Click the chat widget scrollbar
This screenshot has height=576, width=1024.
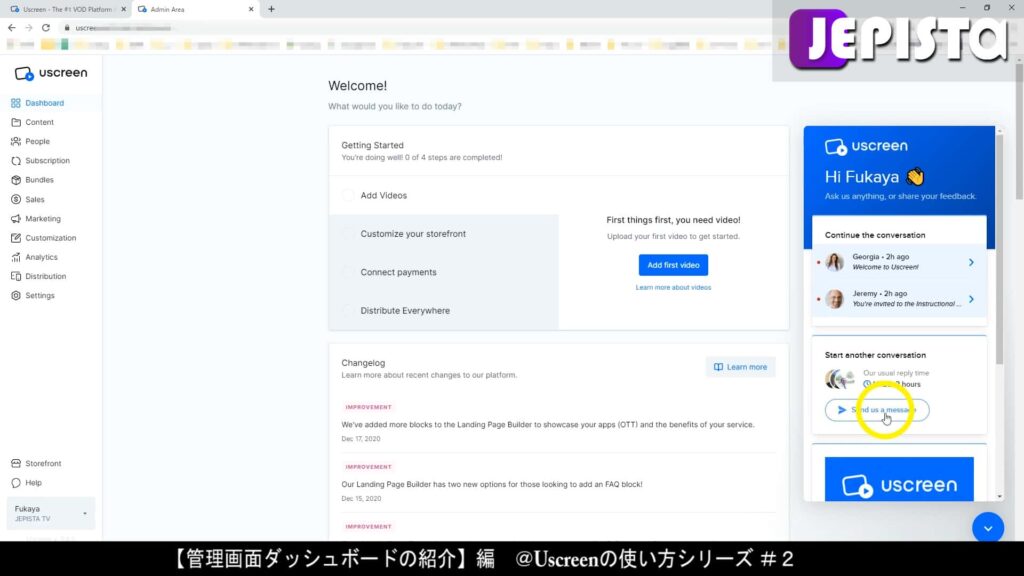(999, 248)
